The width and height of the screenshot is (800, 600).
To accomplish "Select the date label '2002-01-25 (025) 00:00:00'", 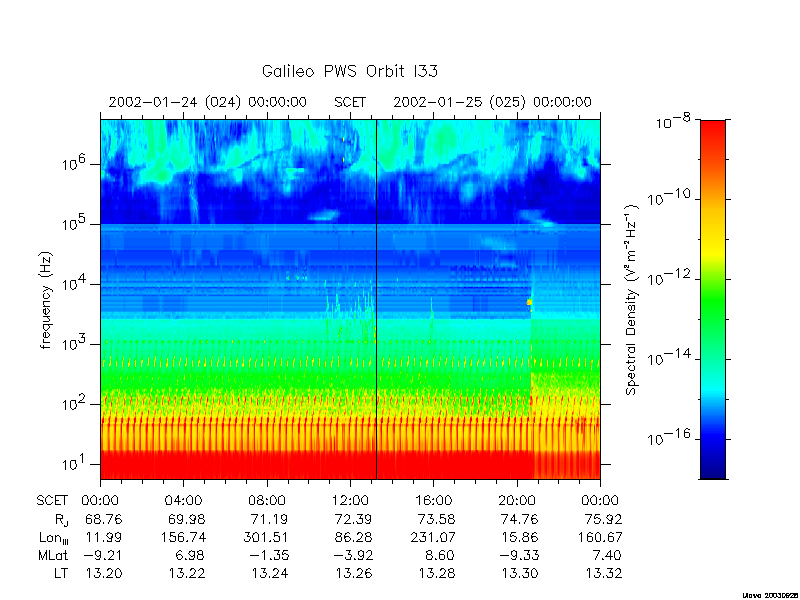I will 492,103.
